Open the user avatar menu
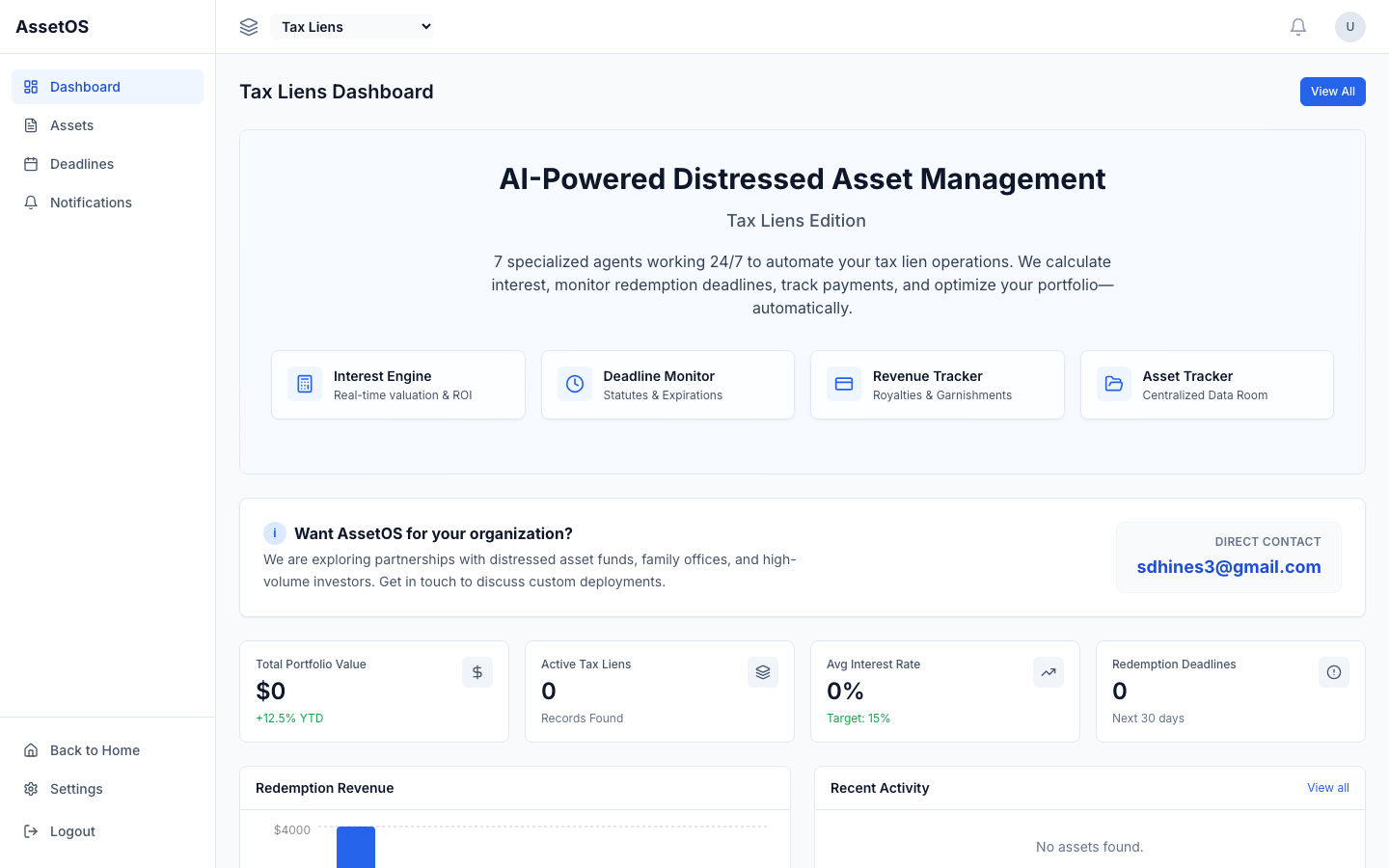The width and height of the screenshot is (1389, 868). 1350,27
